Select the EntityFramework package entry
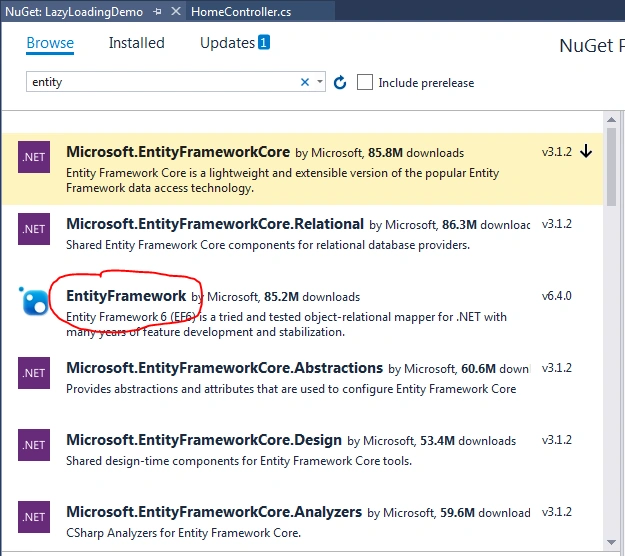This screenshot has width=625, height=556. click(302, 313)
